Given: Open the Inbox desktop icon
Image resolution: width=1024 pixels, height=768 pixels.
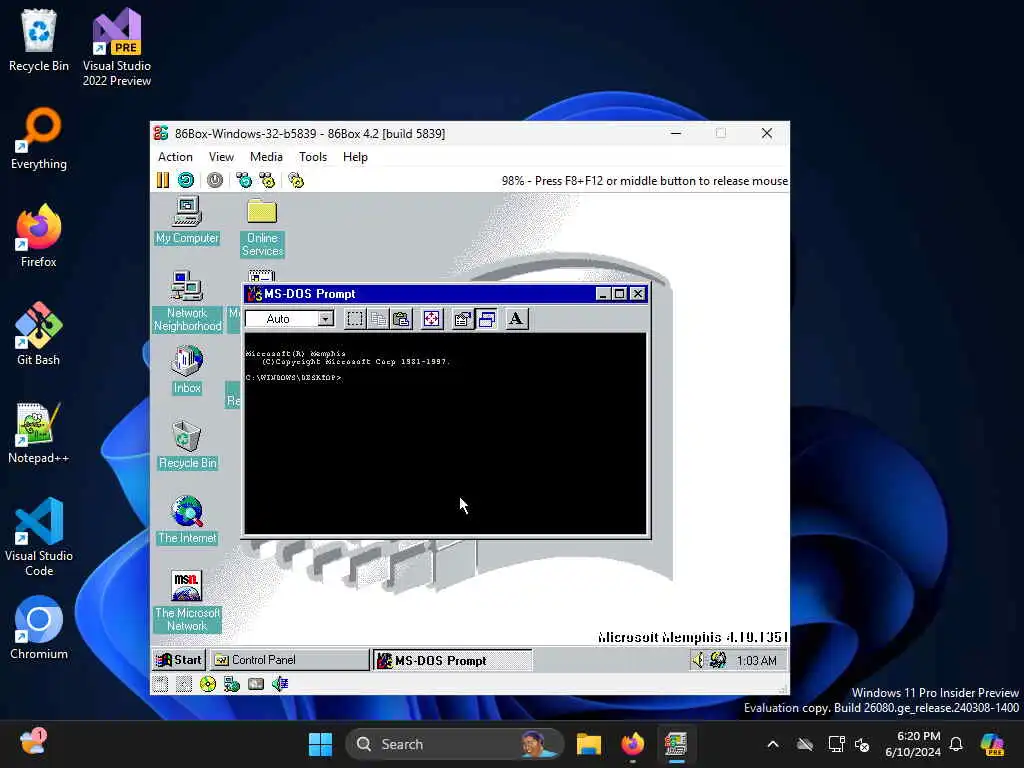Looking at the screenshot, I should tap(187, 370).
